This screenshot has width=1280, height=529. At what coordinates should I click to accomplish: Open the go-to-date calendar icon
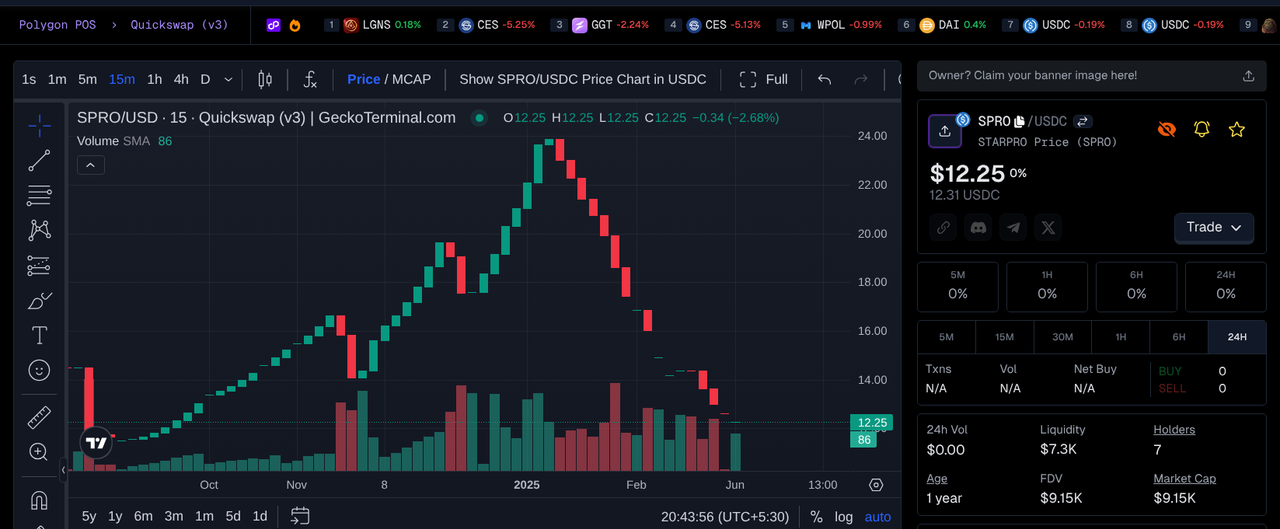point(300,516)
